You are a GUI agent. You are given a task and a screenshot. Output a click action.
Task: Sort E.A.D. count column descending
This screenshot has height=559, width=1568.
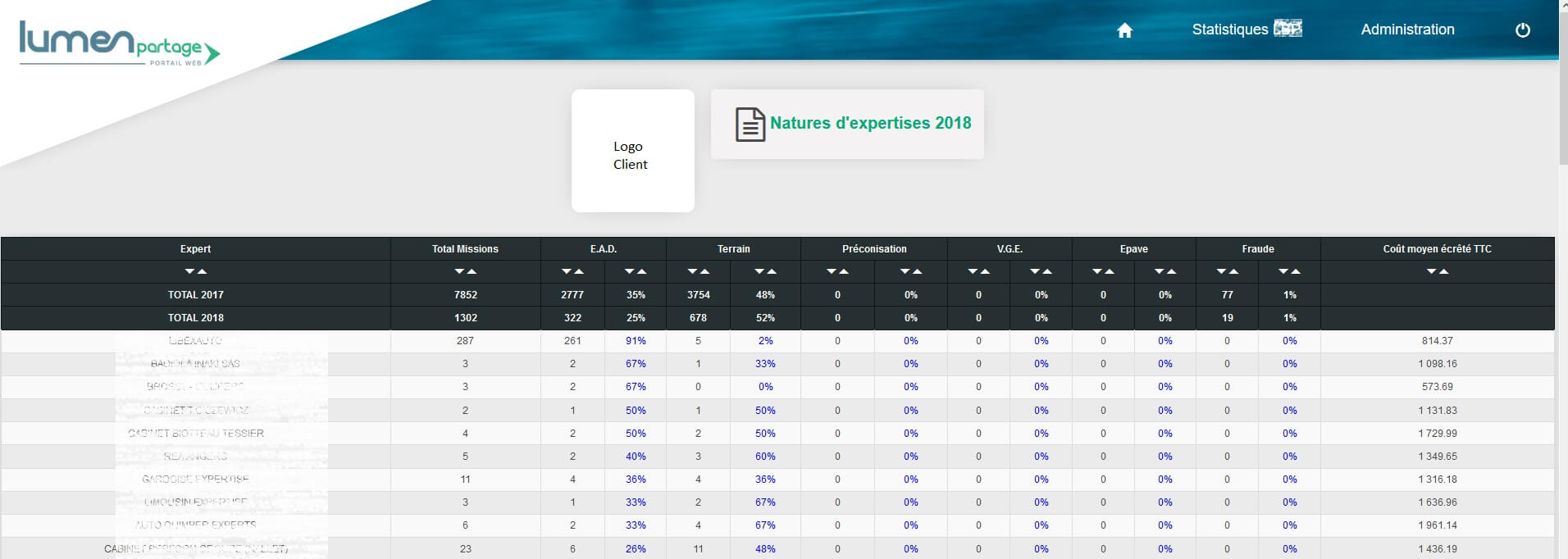click(x=567, y=271)
